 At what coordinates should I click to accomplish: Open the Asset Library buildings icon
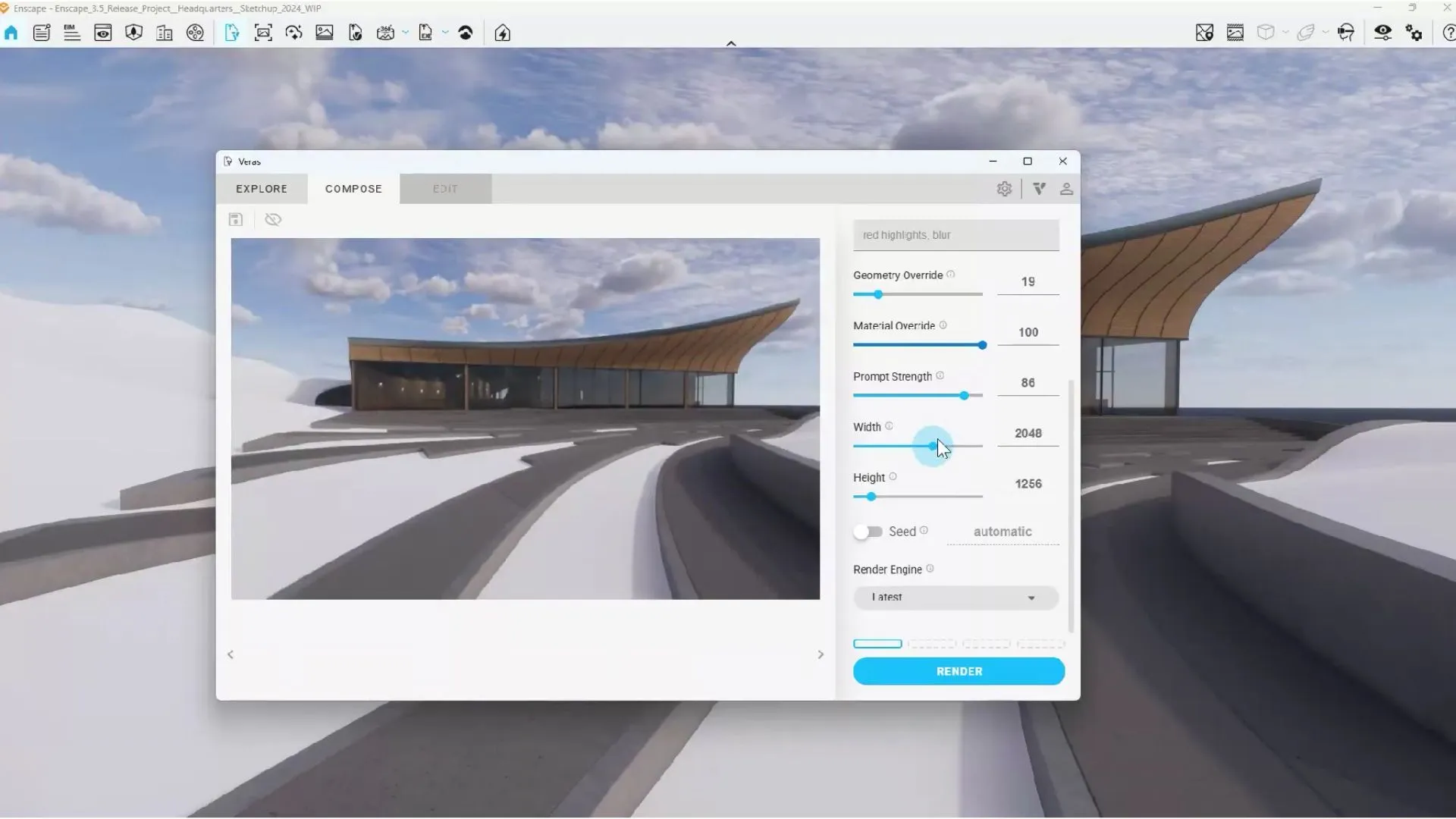[165, 33]
